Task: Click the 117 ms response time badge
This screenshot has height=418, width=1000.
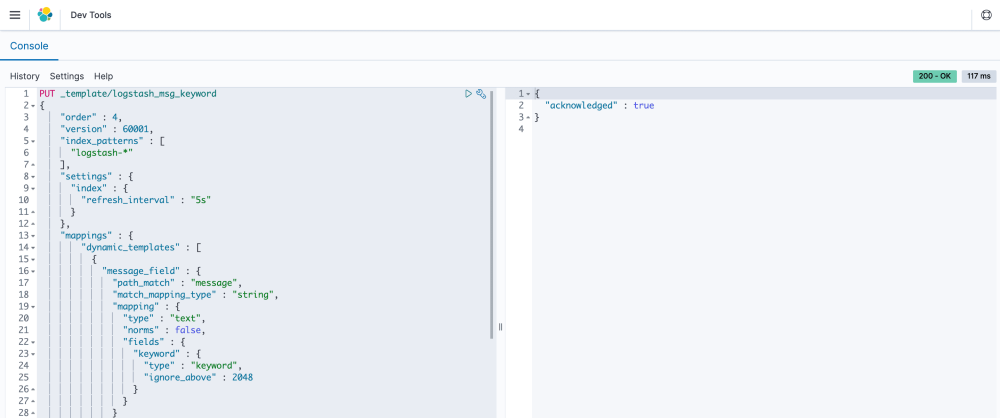Action: tap(978, 76)
